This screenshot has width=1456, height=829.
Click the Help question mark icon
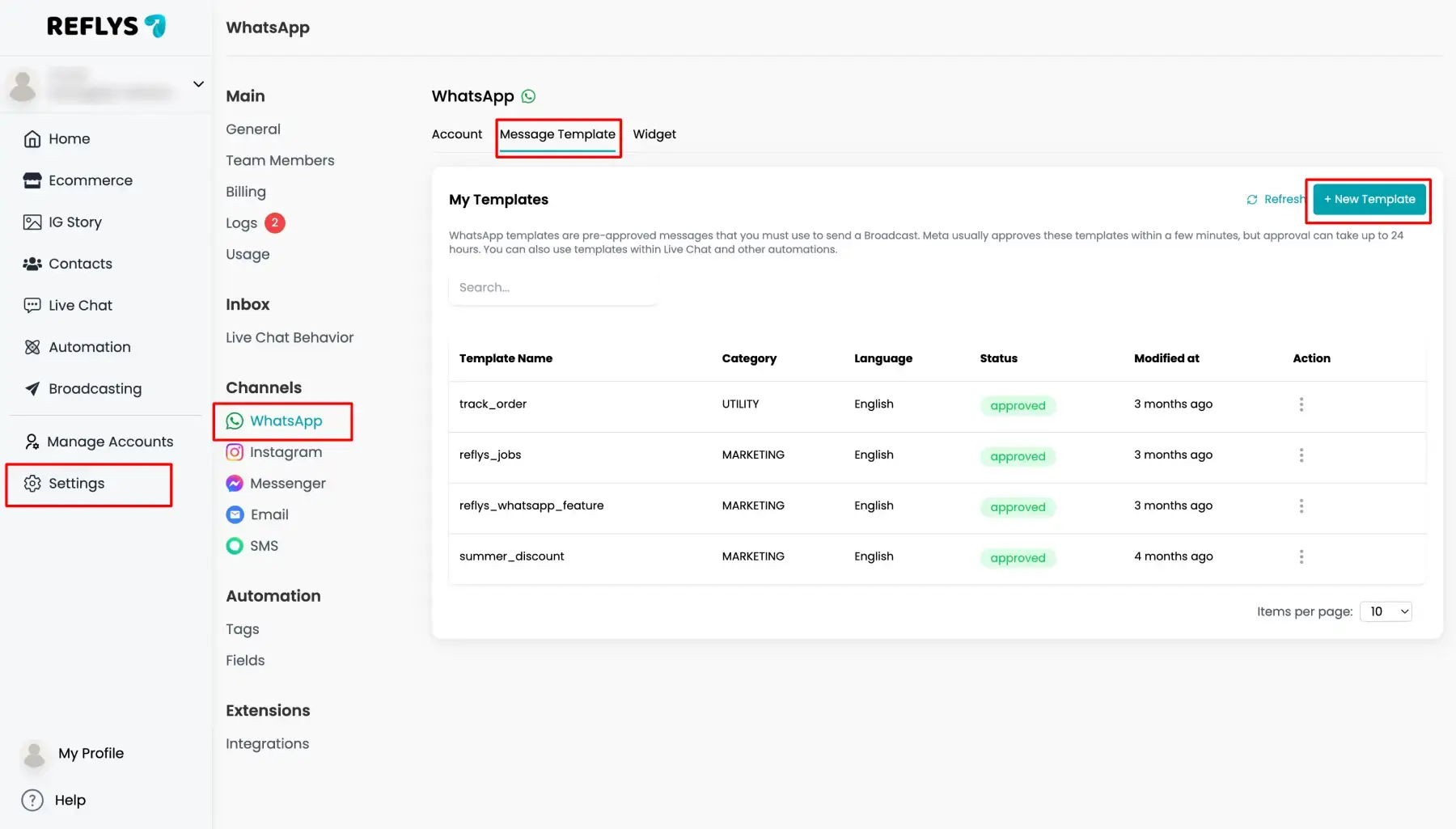tap(32, 800)
